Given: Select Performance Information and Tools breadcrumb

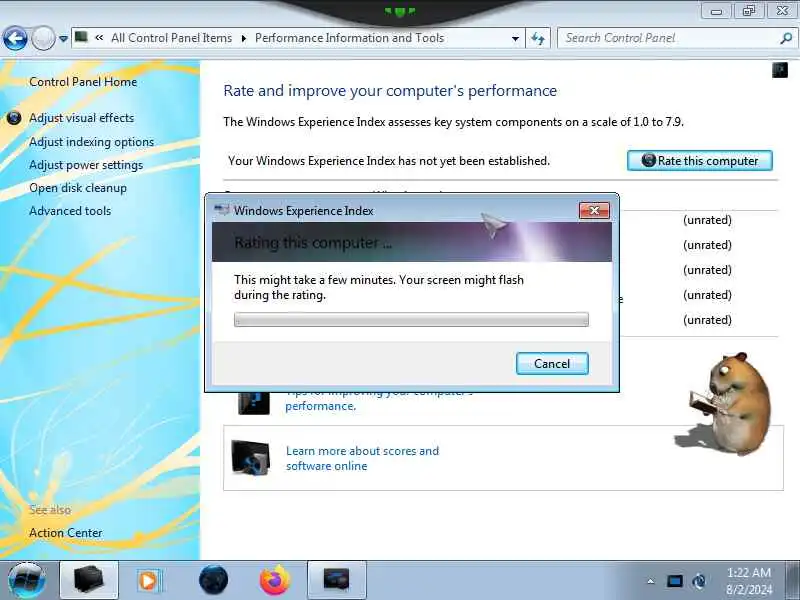Looking at the screenshot, I should tap(349, 38).
